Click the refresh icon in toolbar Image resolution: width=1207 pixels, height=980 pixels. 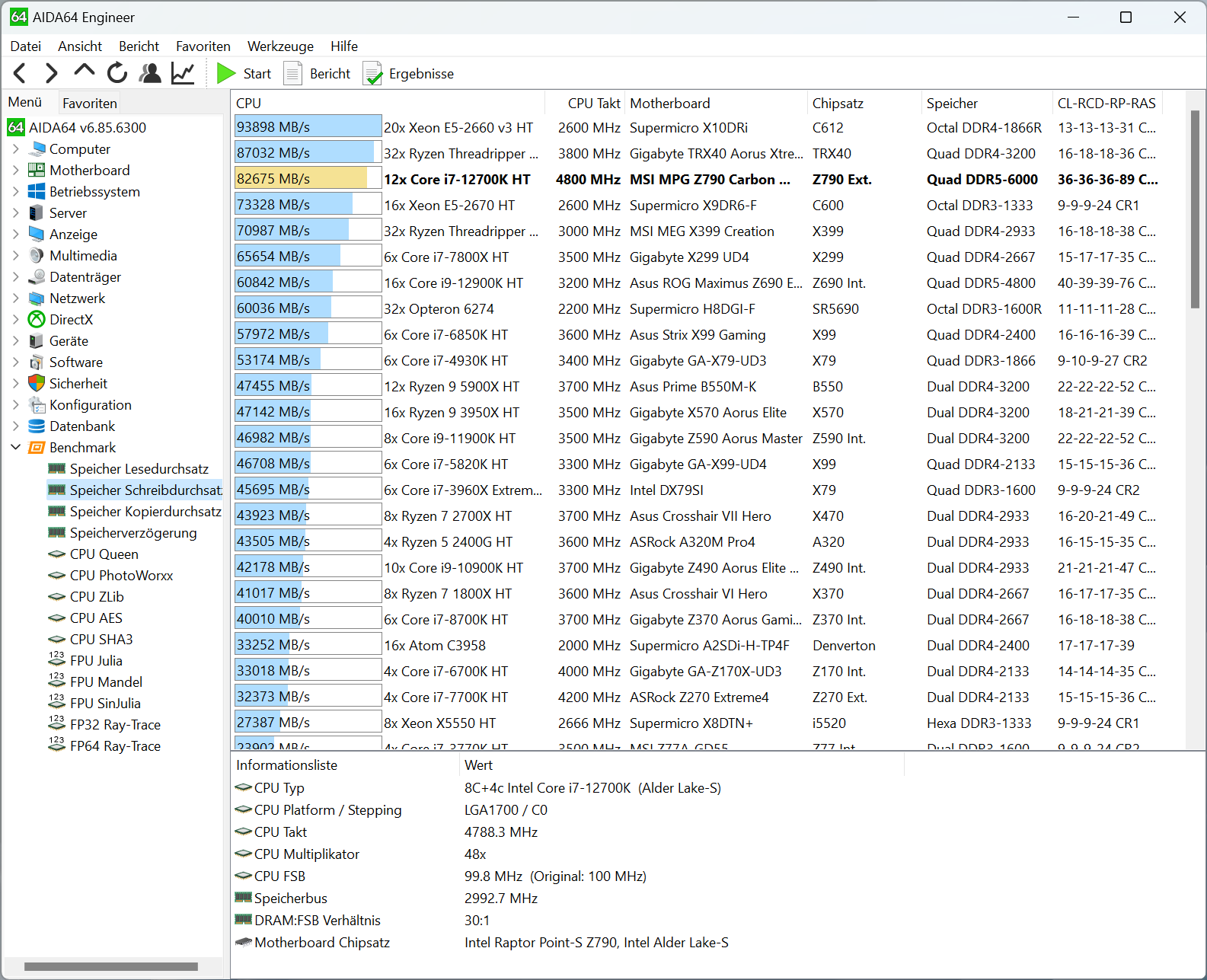click(117, 73)
